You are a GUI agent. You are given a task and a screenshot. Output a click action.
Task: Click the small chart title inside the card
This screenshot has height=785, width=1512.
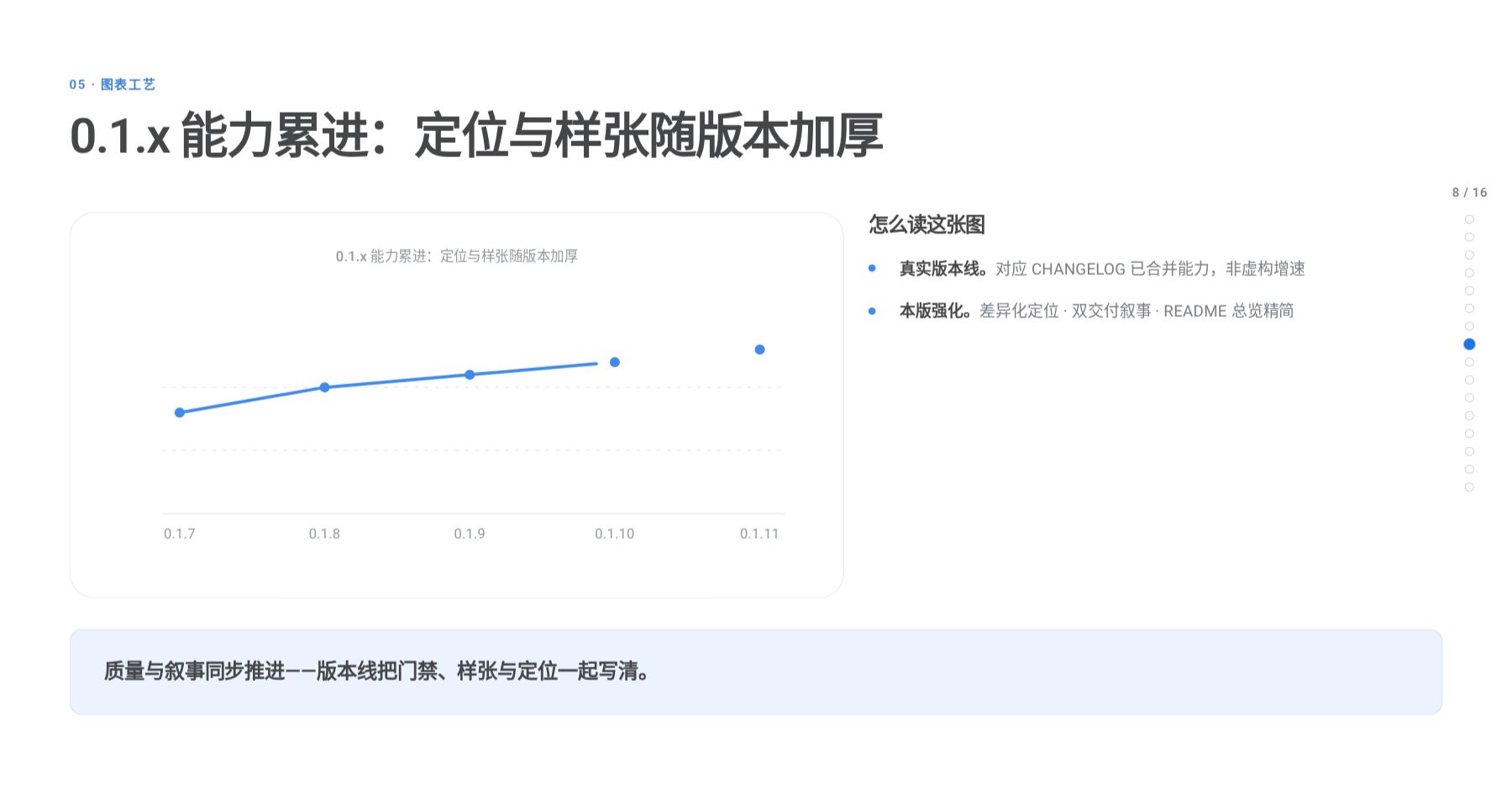(x=457, y=256)
